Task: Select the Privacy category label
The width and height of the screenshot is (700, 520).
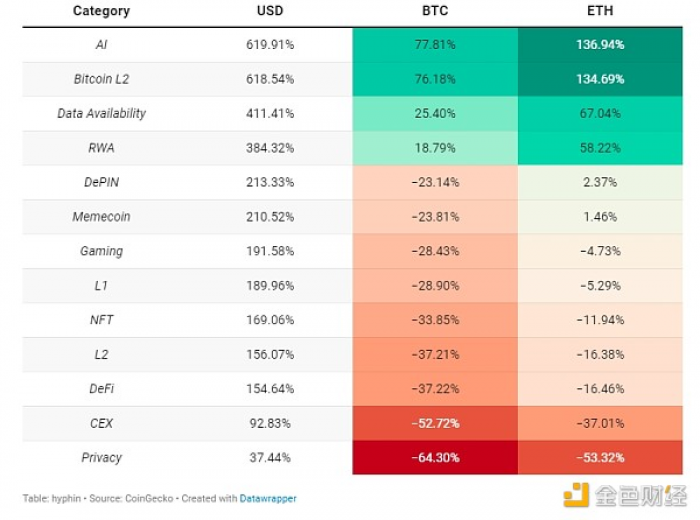Action: pyautogui.click(x=101, y=458)
